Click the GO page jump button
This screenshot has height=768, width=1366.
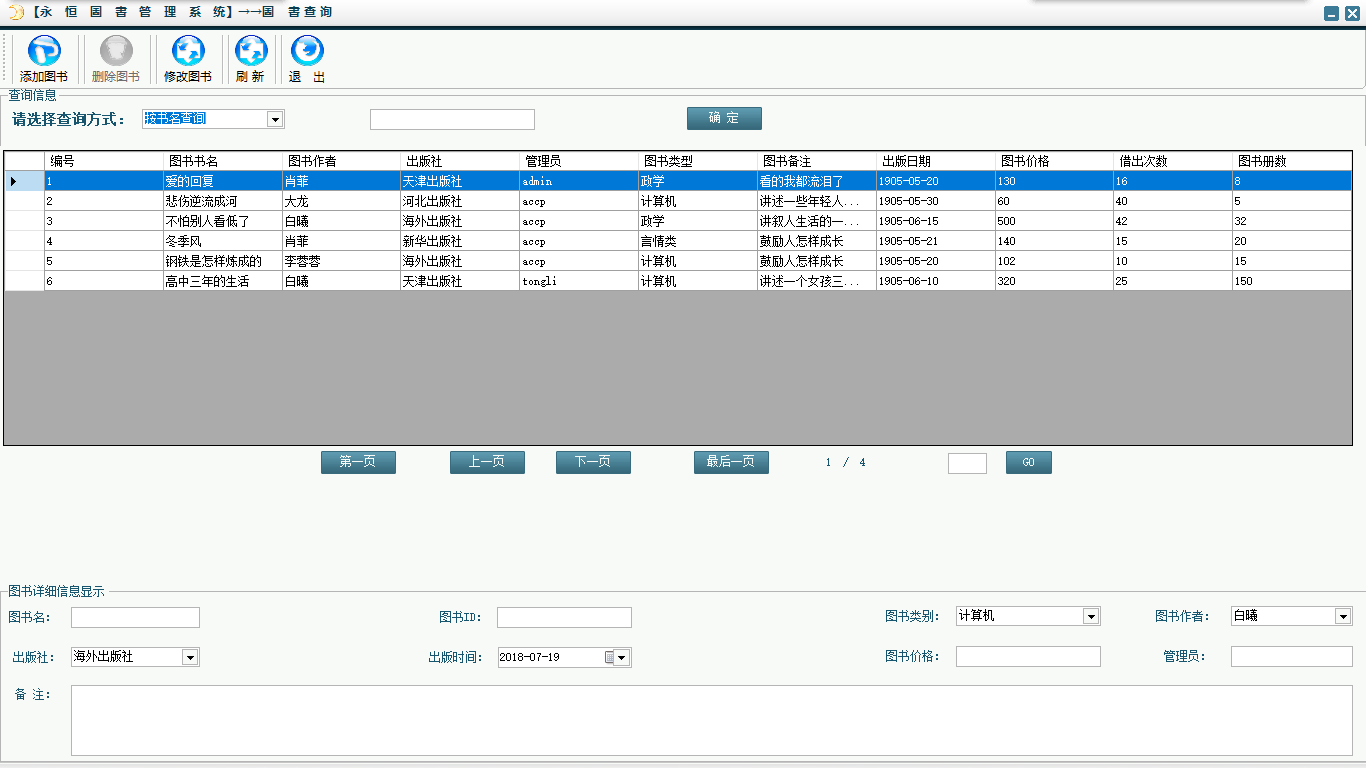tap(1028, 462)
